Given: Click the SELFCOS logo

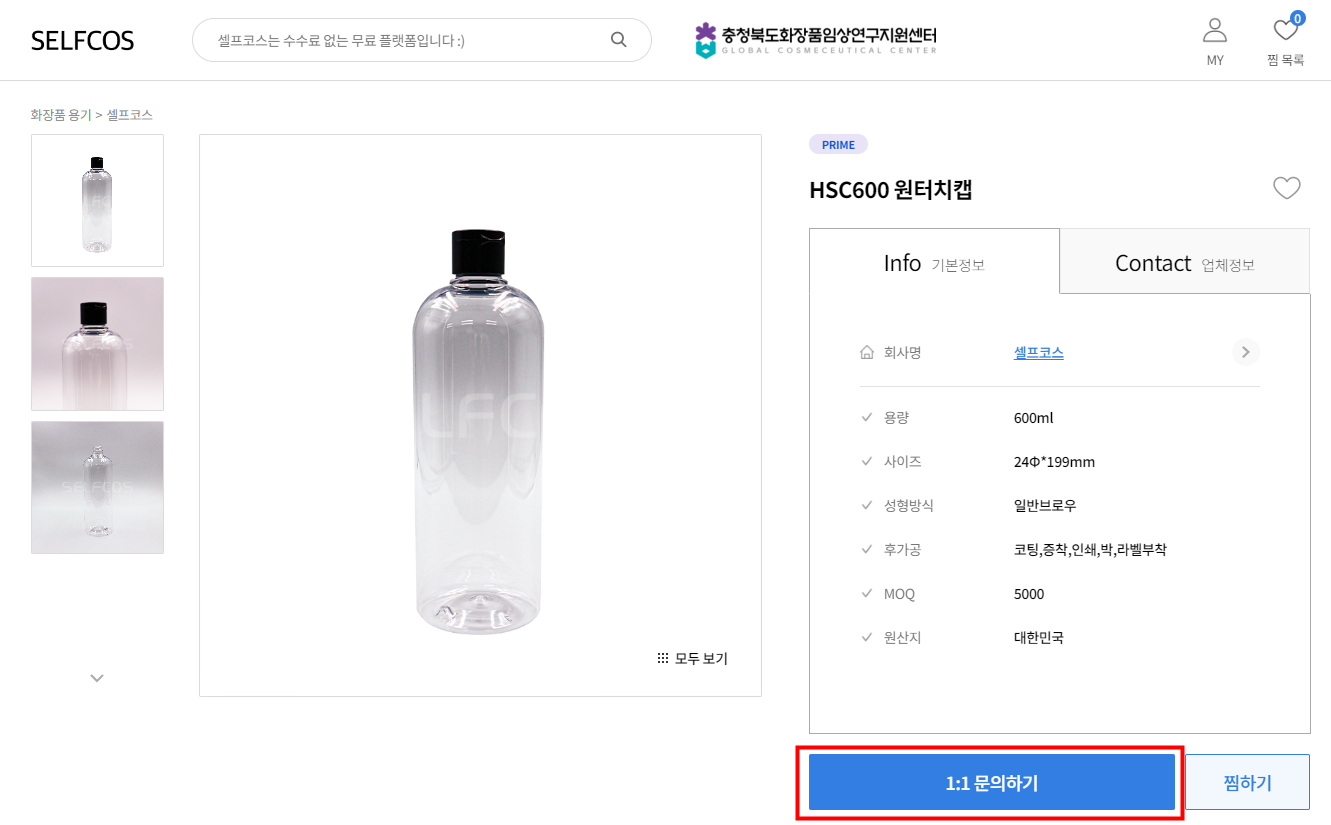Looking at the screenshot, I should [x=82, y=40].
